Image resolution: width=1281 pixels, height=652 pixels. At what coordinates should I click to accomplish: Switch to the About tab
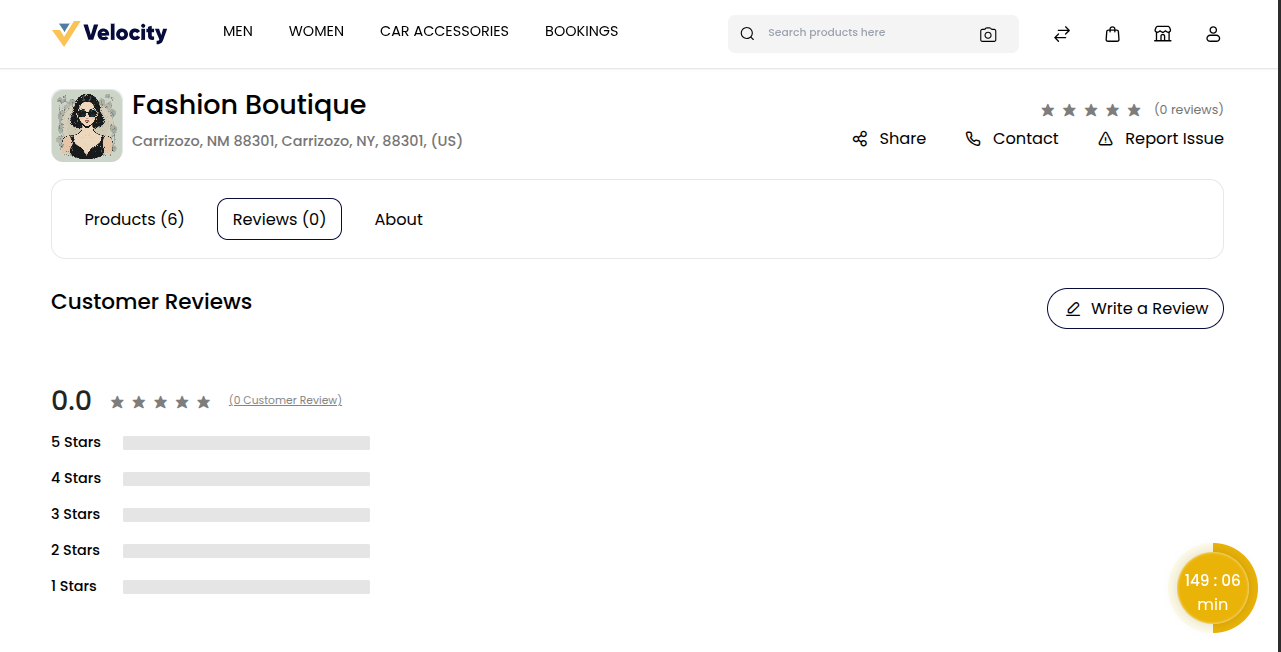[x=398, y=219]
